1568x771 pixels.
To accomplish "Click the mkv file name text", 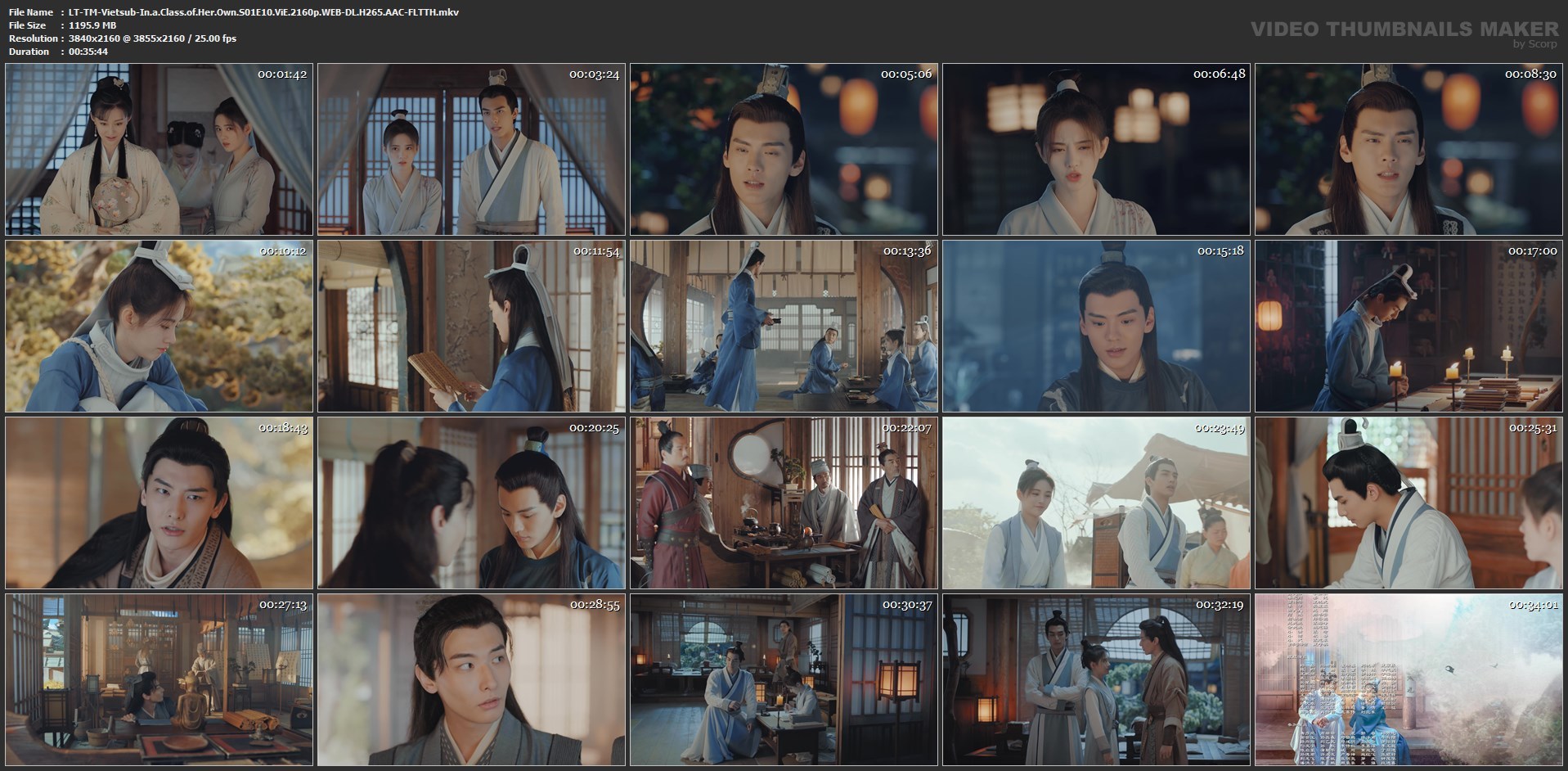I will 263,12.
